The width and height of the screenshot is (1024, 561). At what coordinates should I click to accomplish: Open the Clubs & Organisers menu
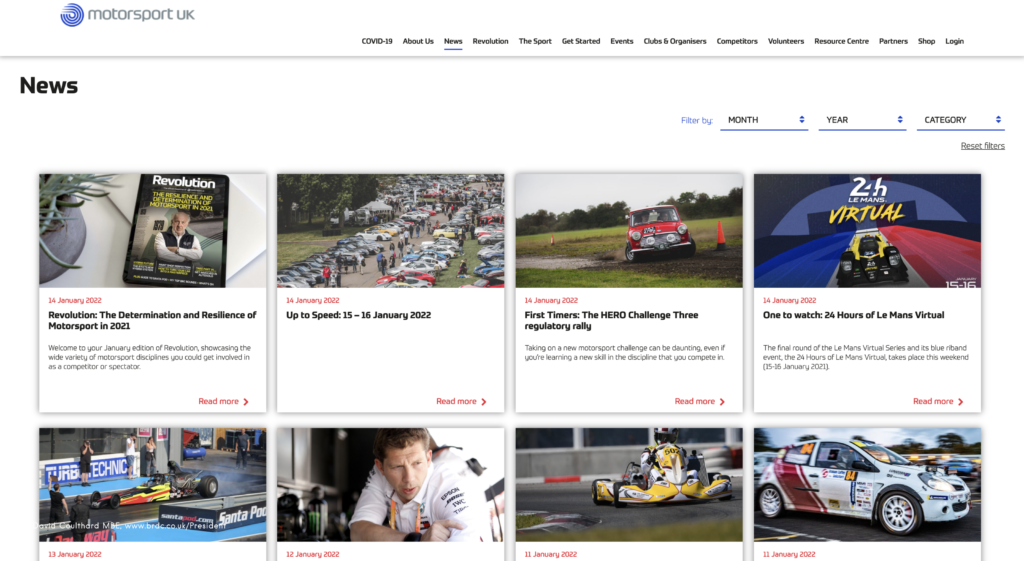tap(675, 41)
